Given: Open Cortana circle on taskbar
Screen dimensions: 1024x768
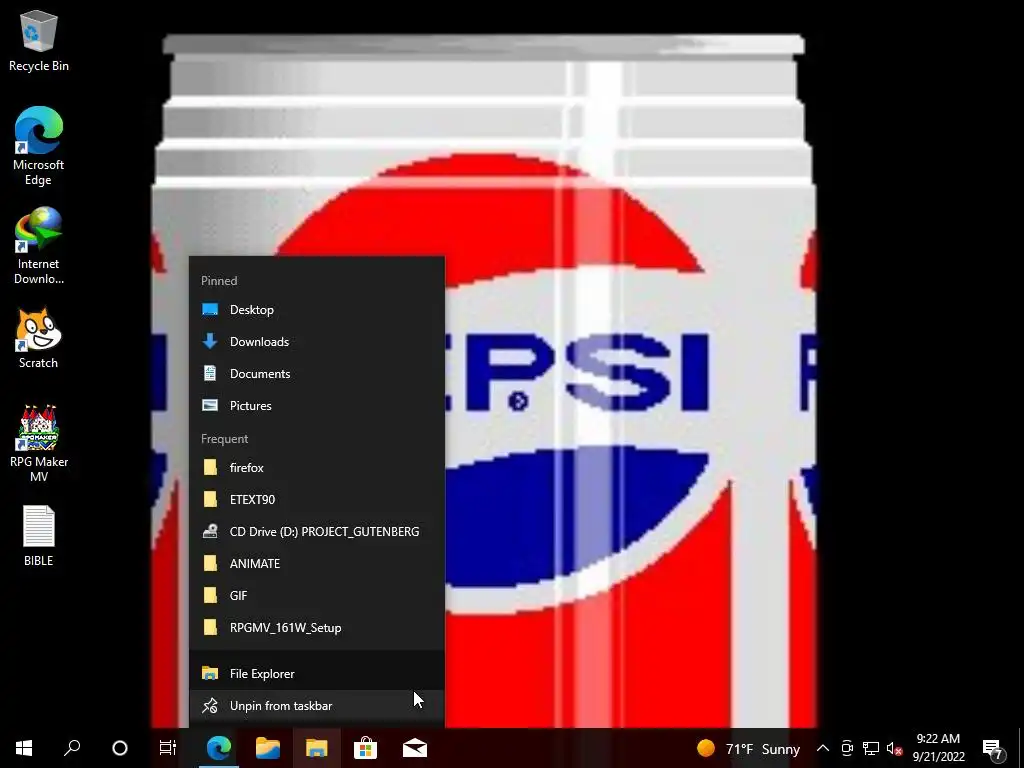Looking at the screenshot, I should click(120, 748).
